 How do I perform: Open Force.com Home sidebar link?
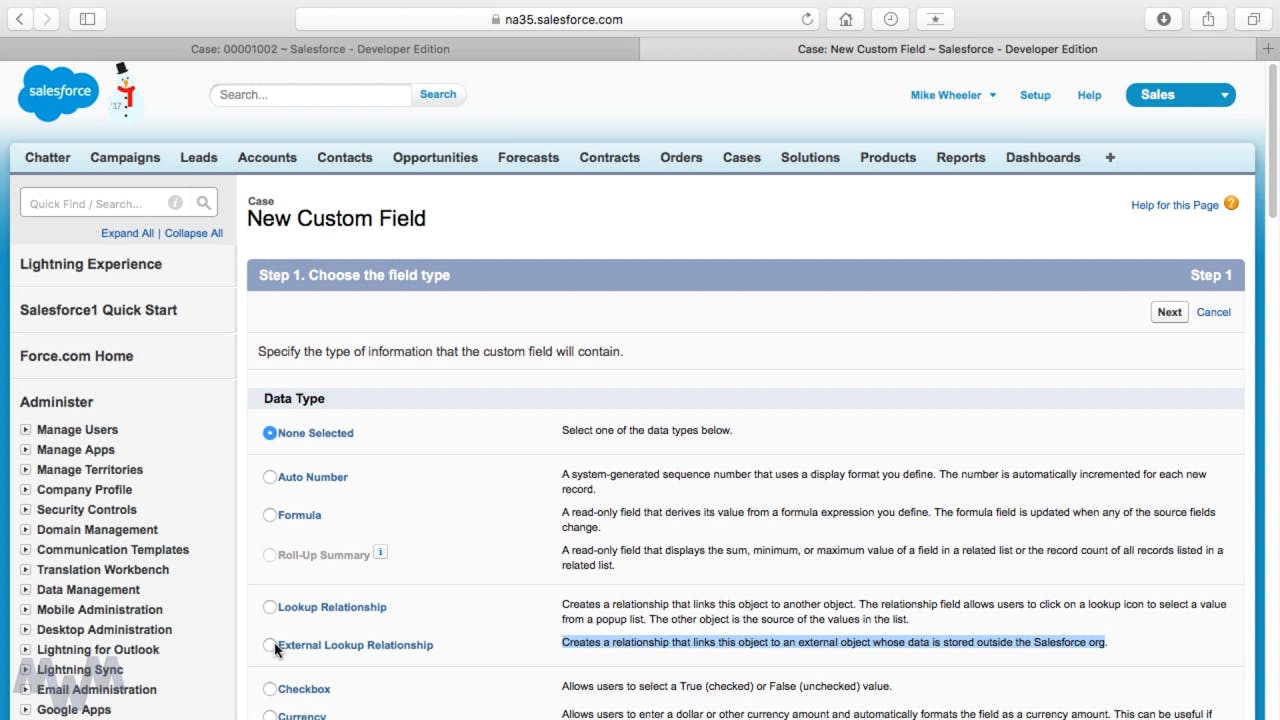76,356
